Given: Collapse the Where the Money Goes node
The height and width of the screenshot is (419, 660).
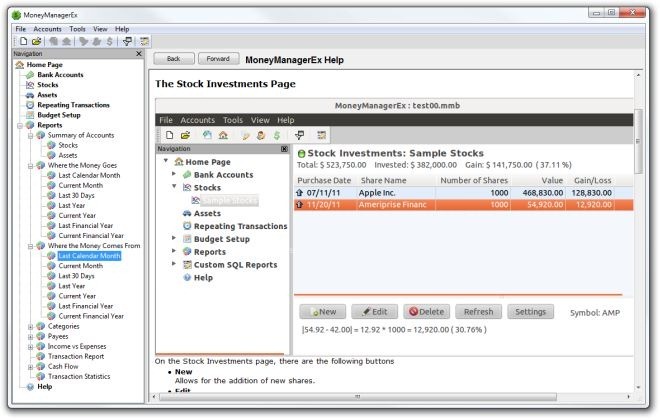Looking at the screenshot, I should 29,165.
